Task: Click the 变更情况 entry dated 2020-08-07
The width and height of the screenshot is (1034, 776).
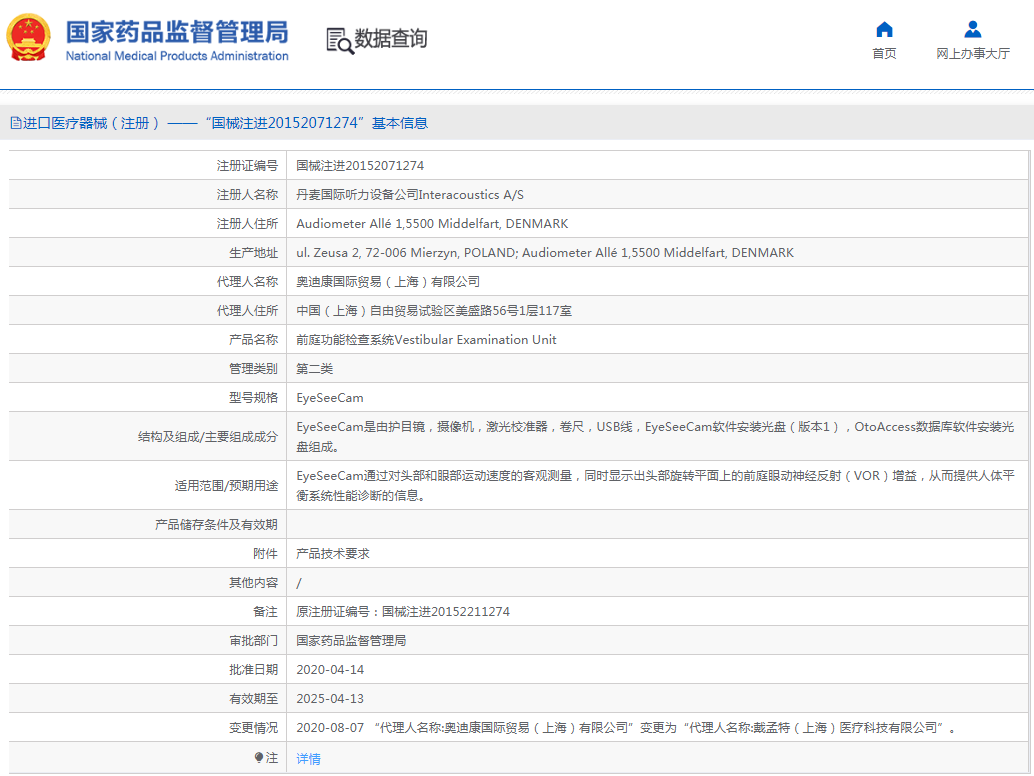Action: tap(625, 728)
